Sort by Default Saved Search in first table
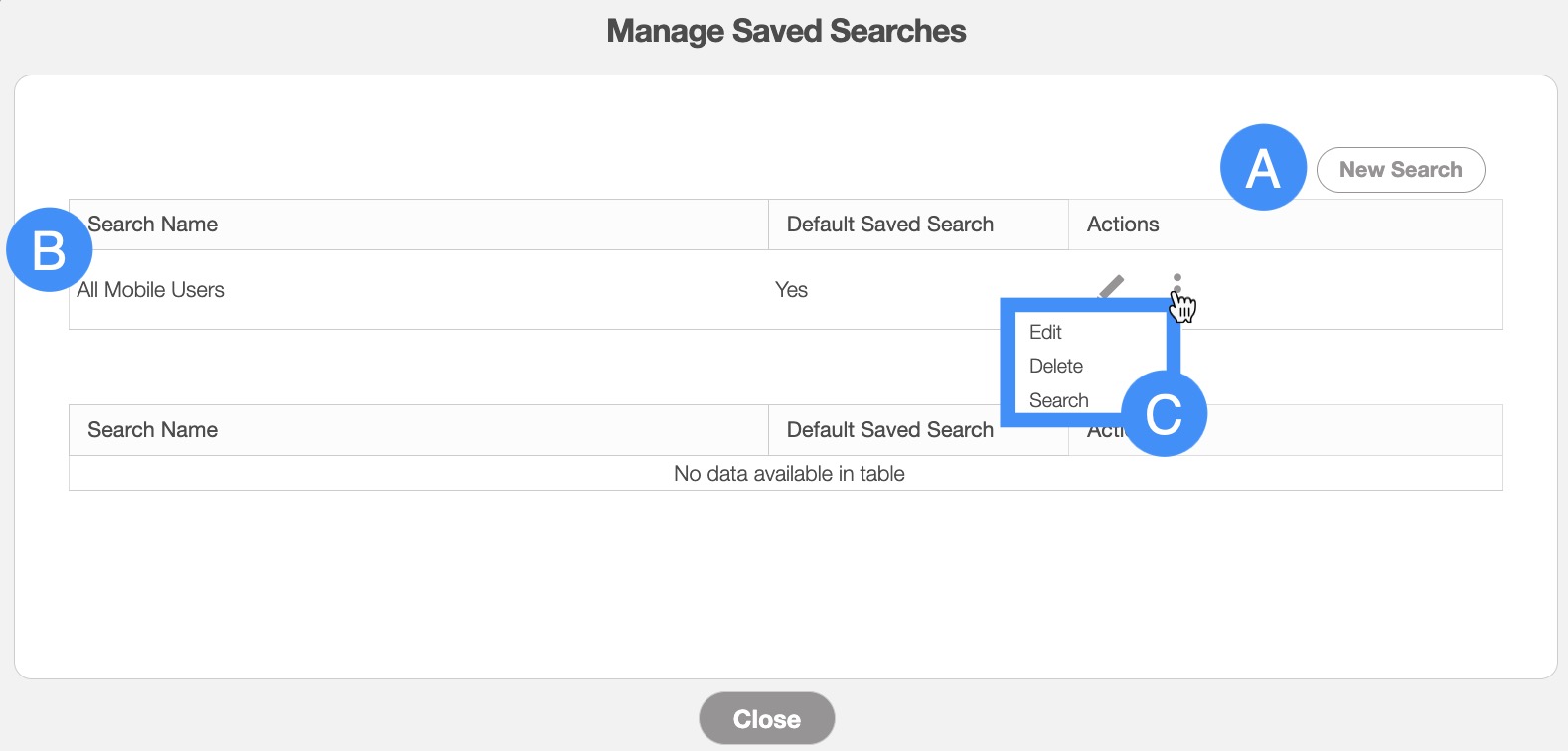This screenshot has height=751, width=1568. point(890,225)
